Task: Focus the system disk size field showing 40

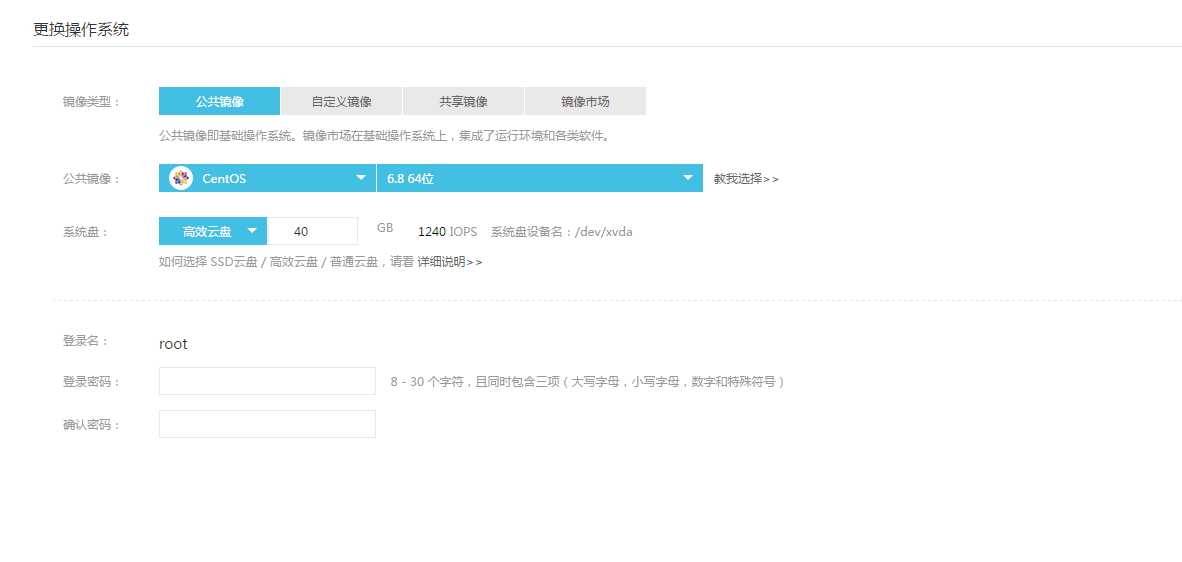Action: [312, 231]
